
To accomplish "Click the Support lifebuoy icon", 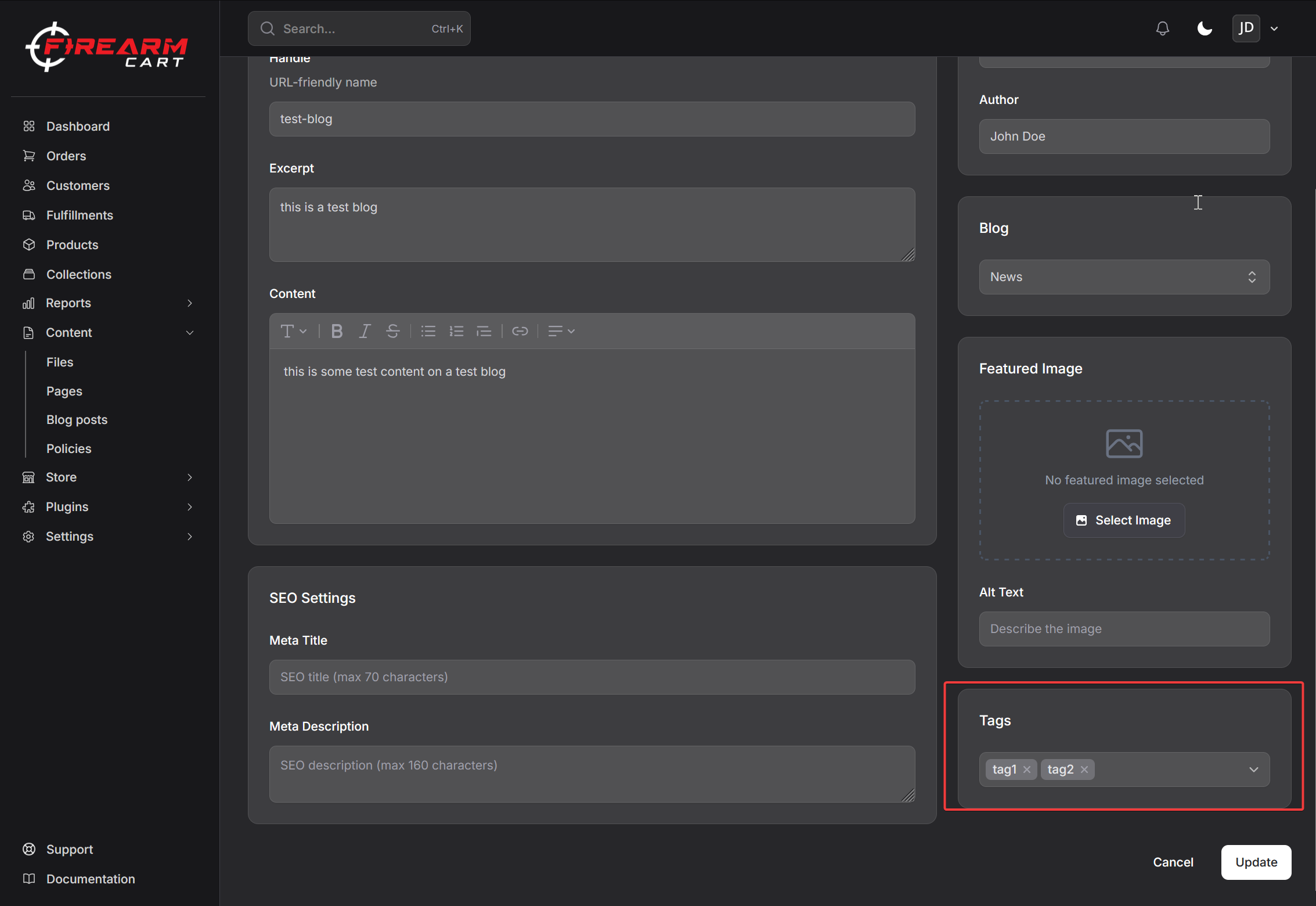I will click(x=29, y=849).
